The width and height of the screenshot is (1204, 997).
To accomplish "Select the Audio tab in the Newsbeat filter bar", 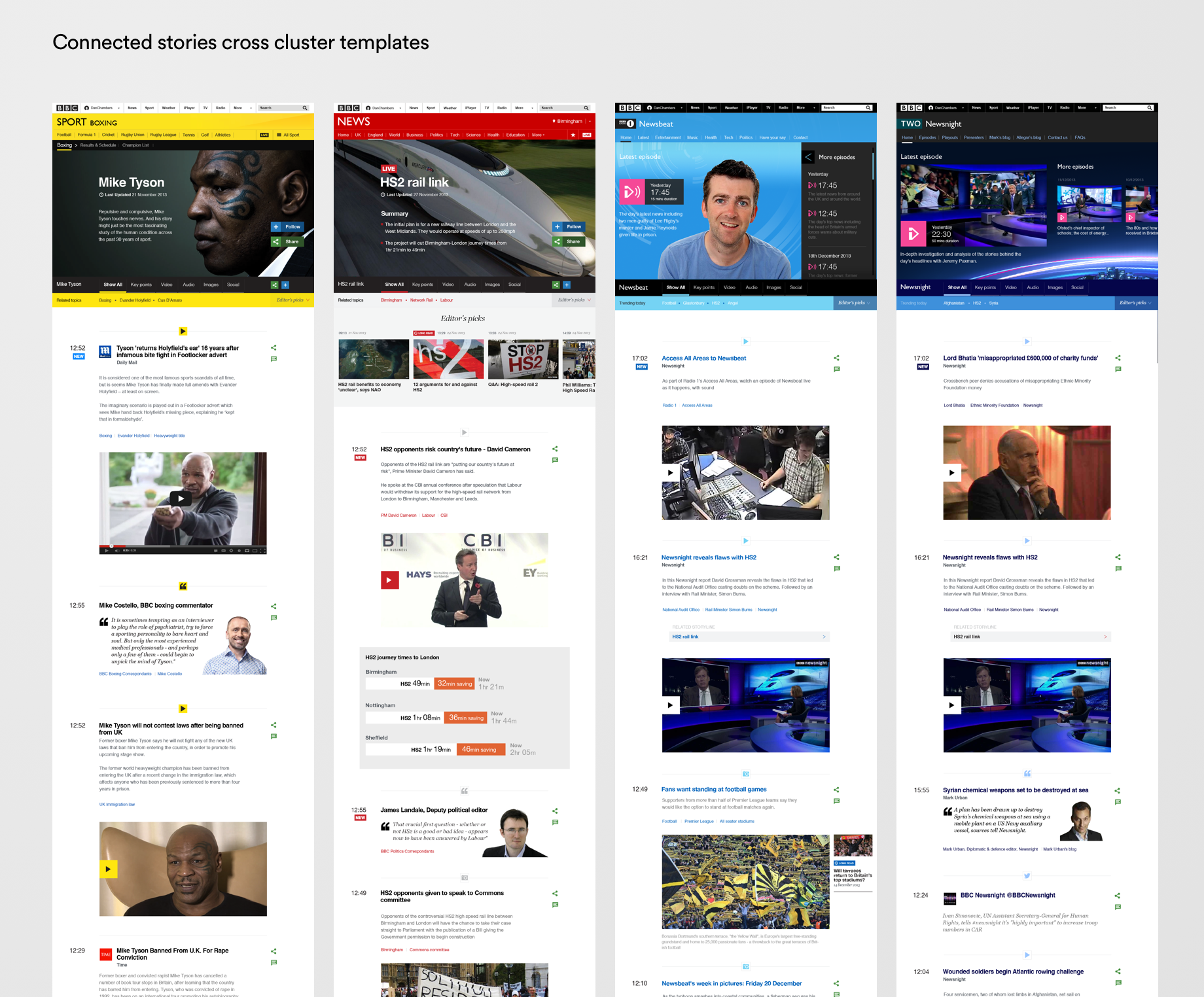I will pyautogui.click(x=751, y=287).
